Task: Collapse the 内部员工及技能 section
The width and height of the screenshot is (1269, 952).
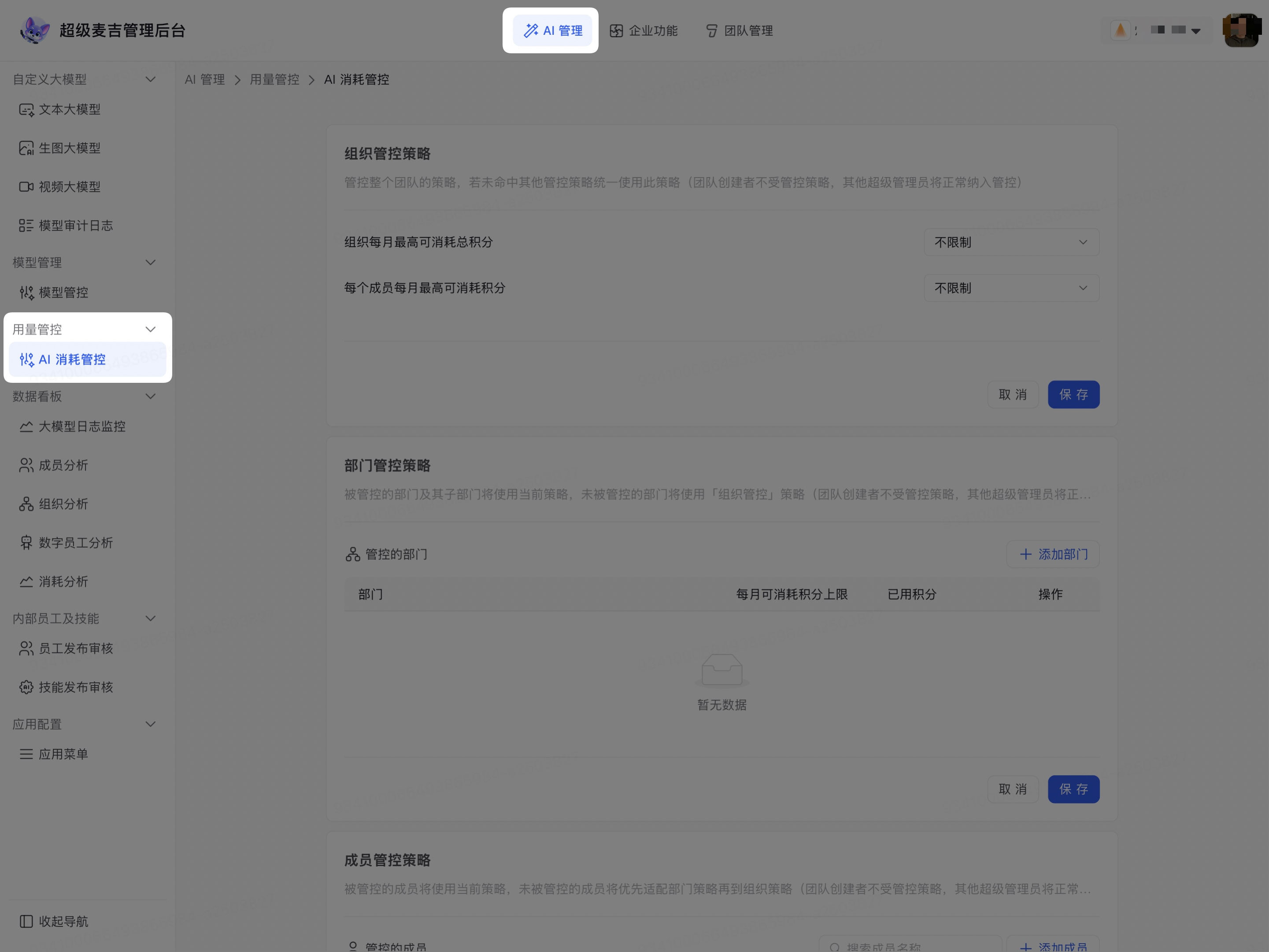Action: (150, 618)
